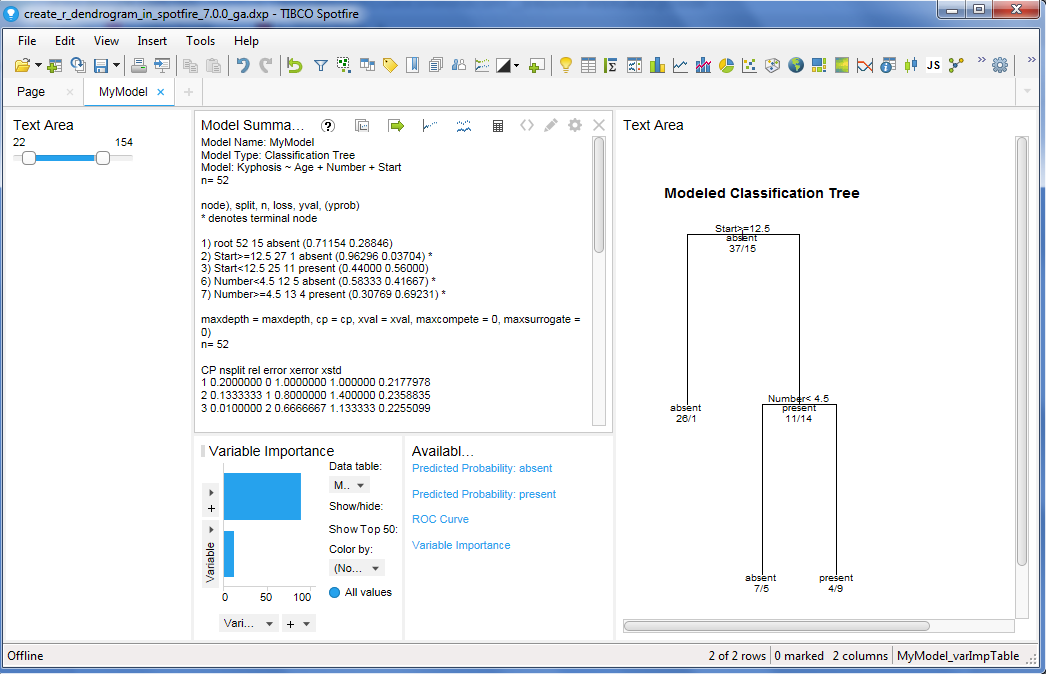This screenshot has height=674, width=1046.
Task: Open the Edit menu
Action: click(x=65, y=41)
